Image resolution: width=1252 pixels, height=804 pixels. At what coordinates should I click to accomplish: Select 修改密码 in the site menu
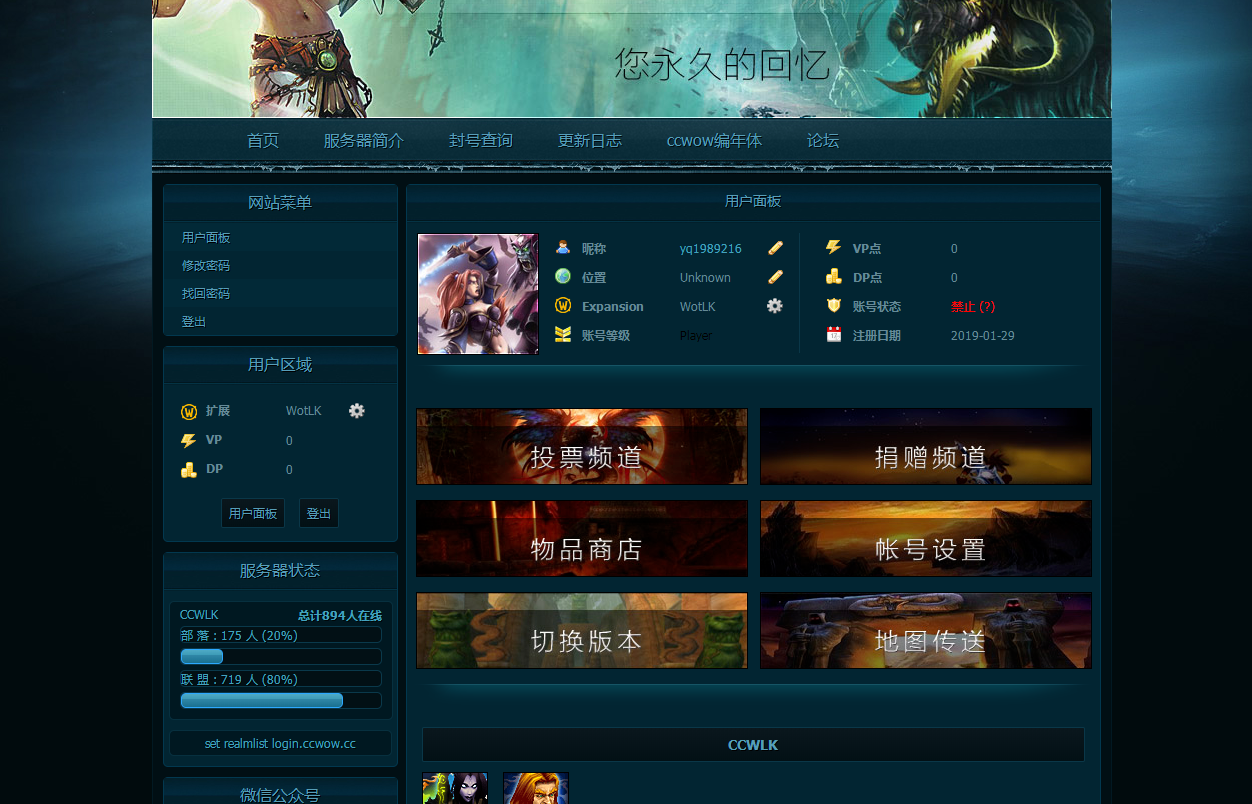pyautogui.click(x=206, y=266)
